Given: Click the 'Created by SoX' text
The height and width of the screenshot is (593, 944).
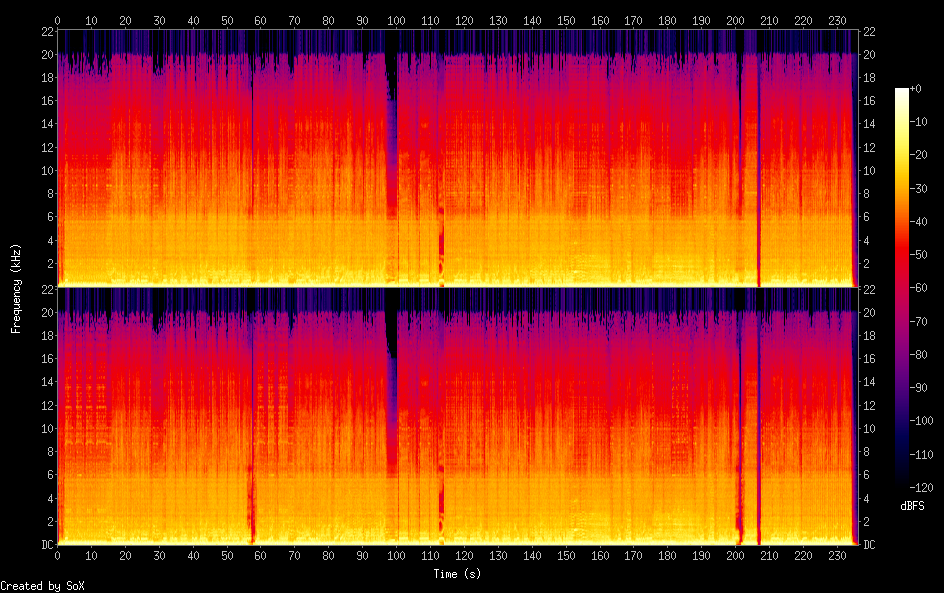Looking at the screenshot, I should coord(42,586).
